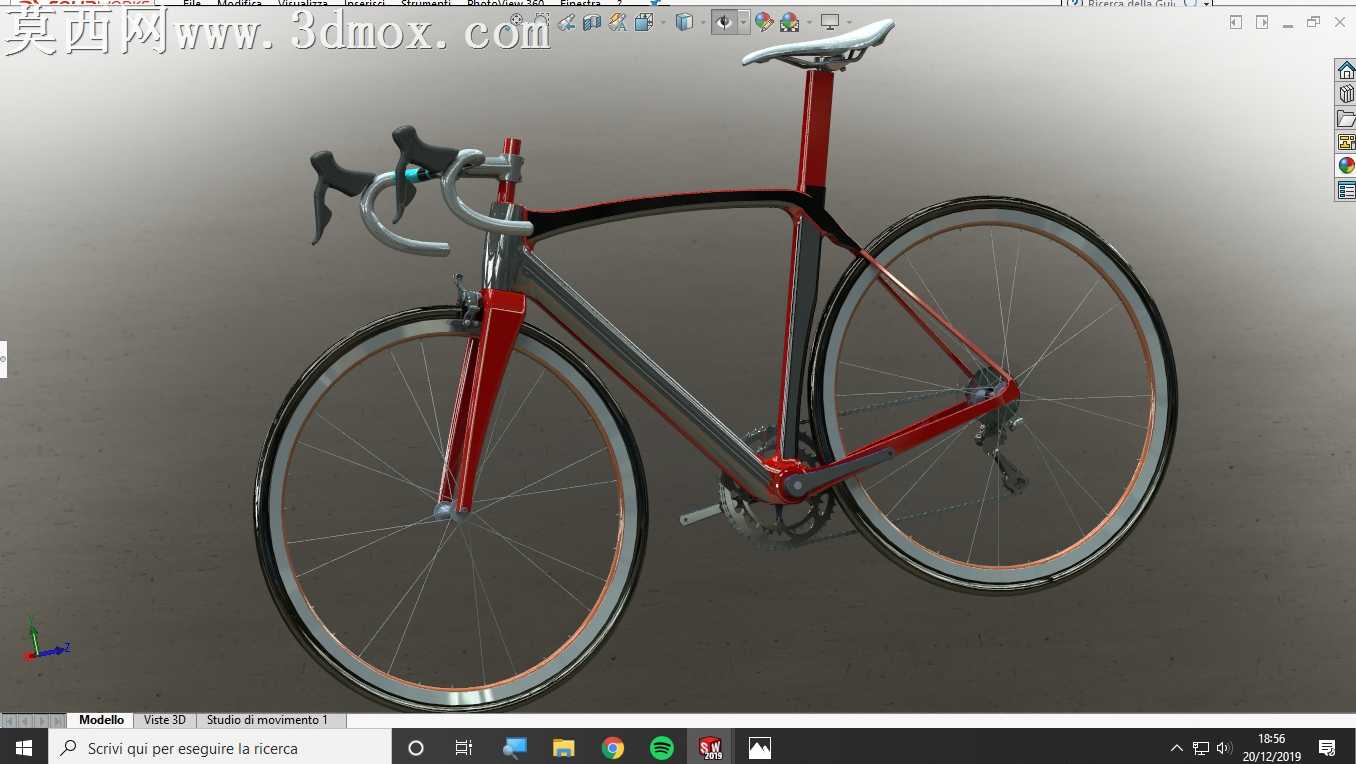Screen dimensions: 1356x764
Task: Open the View Palette task pane icon
Action: click(x=1346, y=142)
